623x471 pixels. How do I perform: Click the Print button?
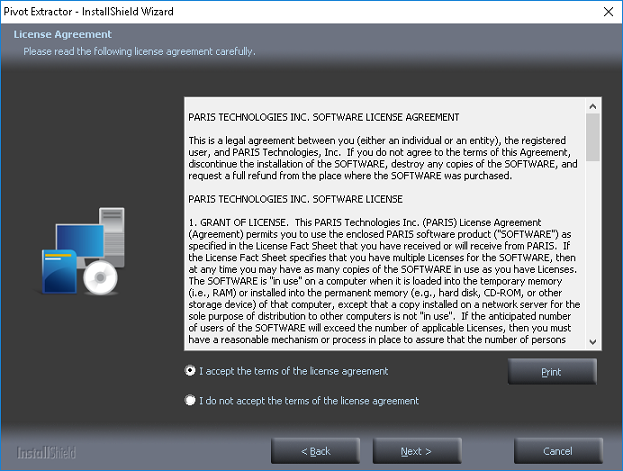point(552,372)
